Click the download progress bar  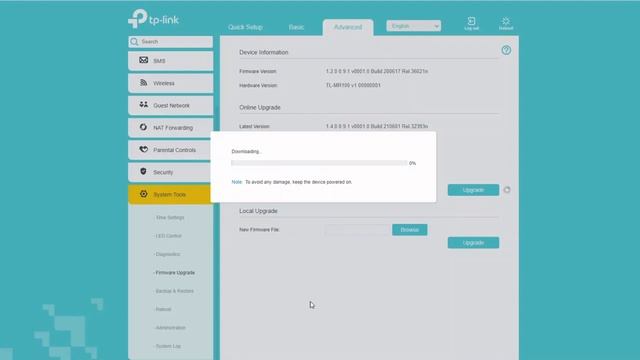point(319,163)
